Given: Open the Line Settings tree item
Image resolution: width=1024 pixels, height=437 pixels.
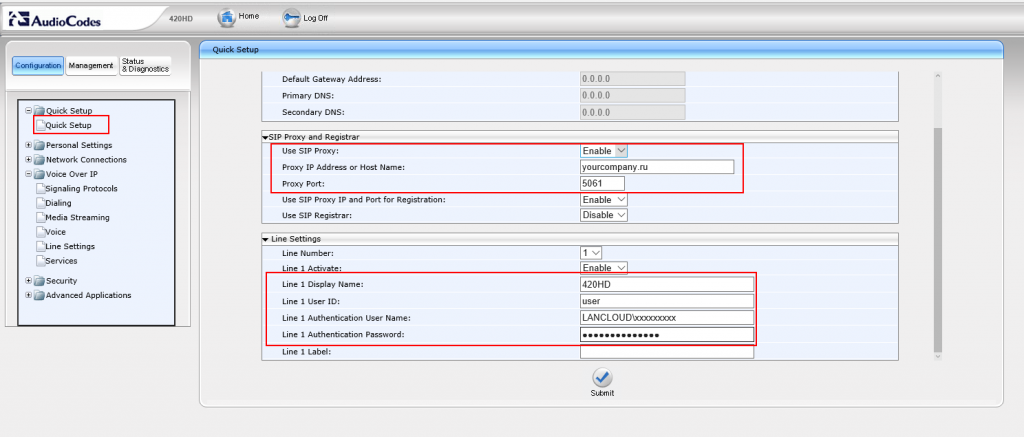Looking at the screenshot, I should pos(70,246).
